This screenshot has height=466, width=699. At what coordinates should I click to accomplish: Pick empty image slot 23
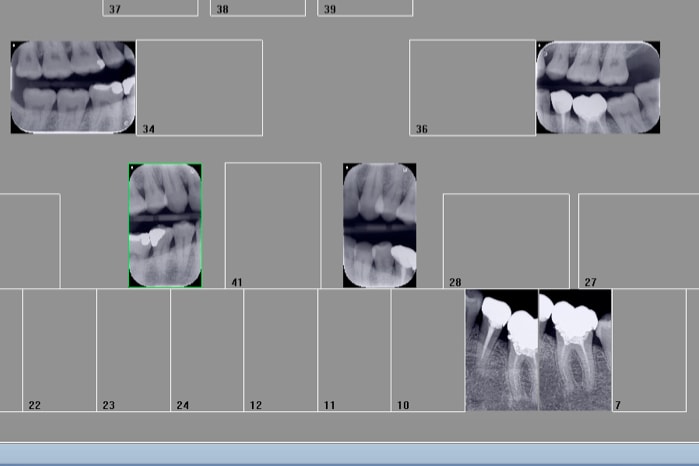click(133, 350)
